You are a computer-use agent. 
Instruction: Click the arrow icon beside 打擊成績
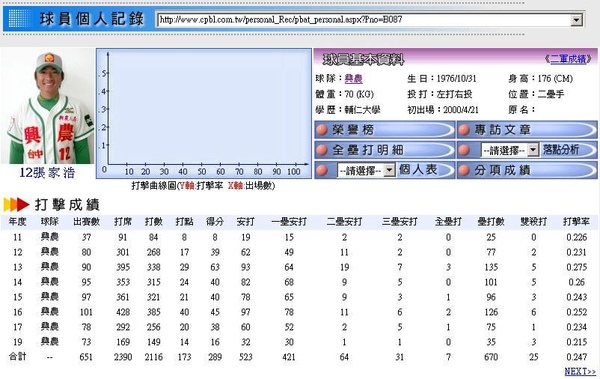click(x=16, y=205)
